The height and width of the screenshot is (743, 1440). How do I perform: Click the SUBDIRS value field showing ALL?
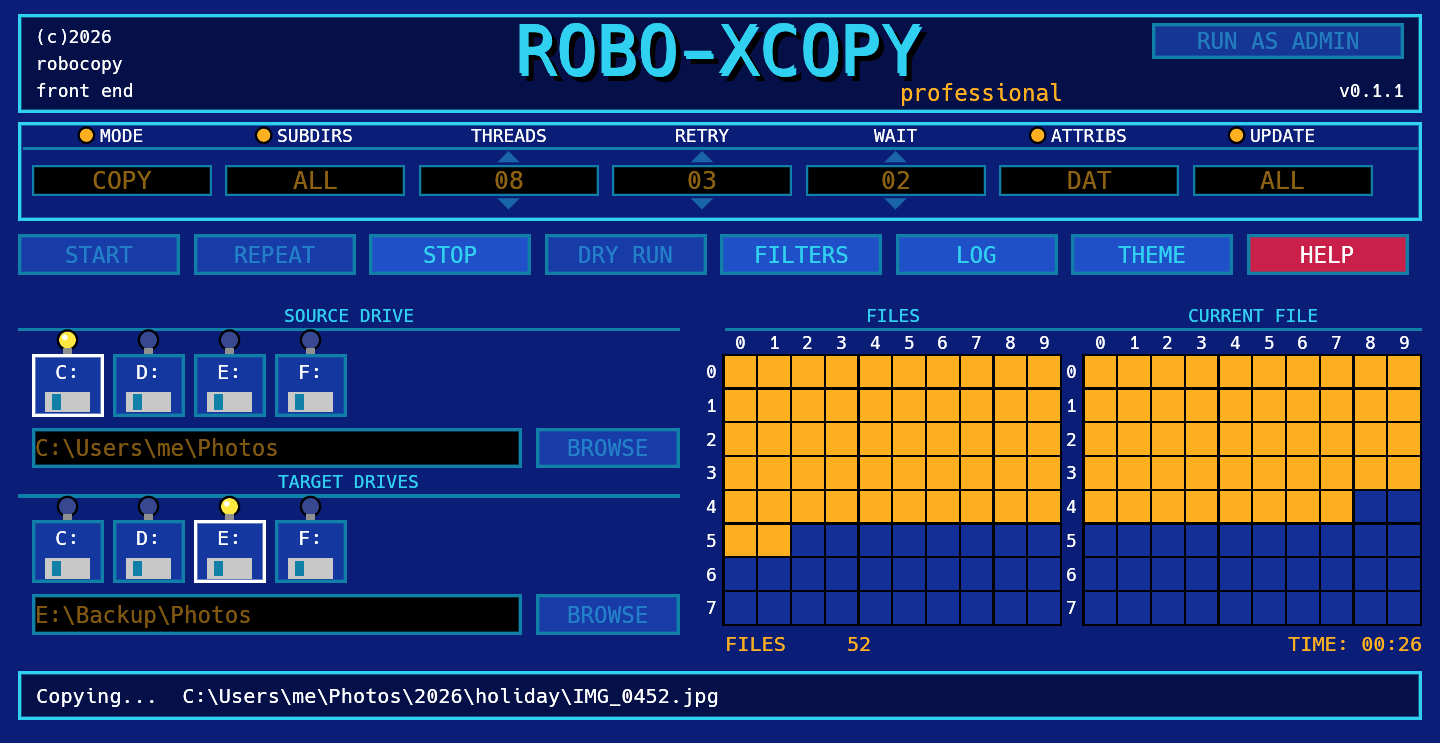(x=315, y=180)
